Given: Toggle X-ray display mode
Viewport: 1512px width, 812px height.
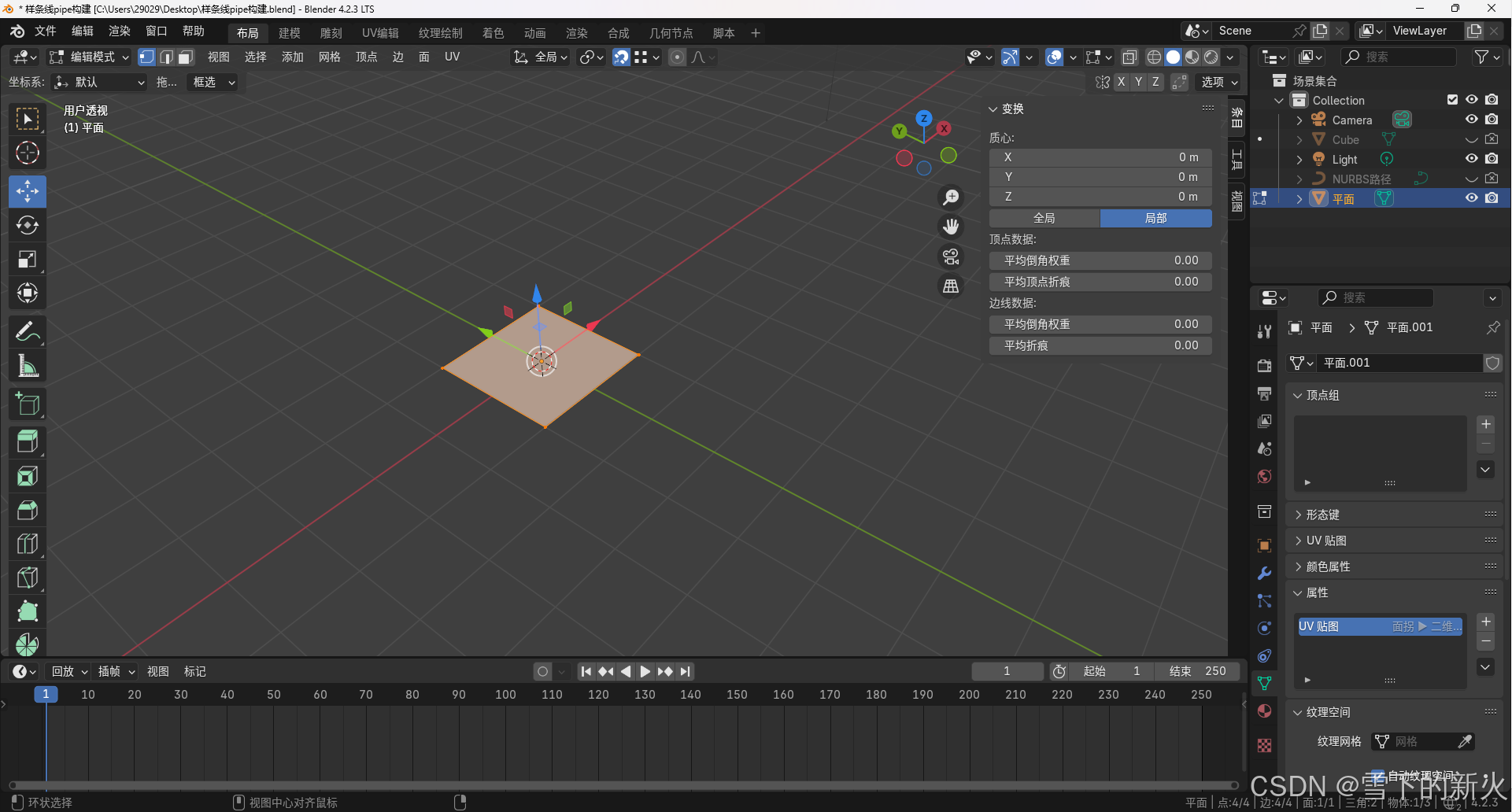Looking at the screenshot, I should click(1129, 57).
